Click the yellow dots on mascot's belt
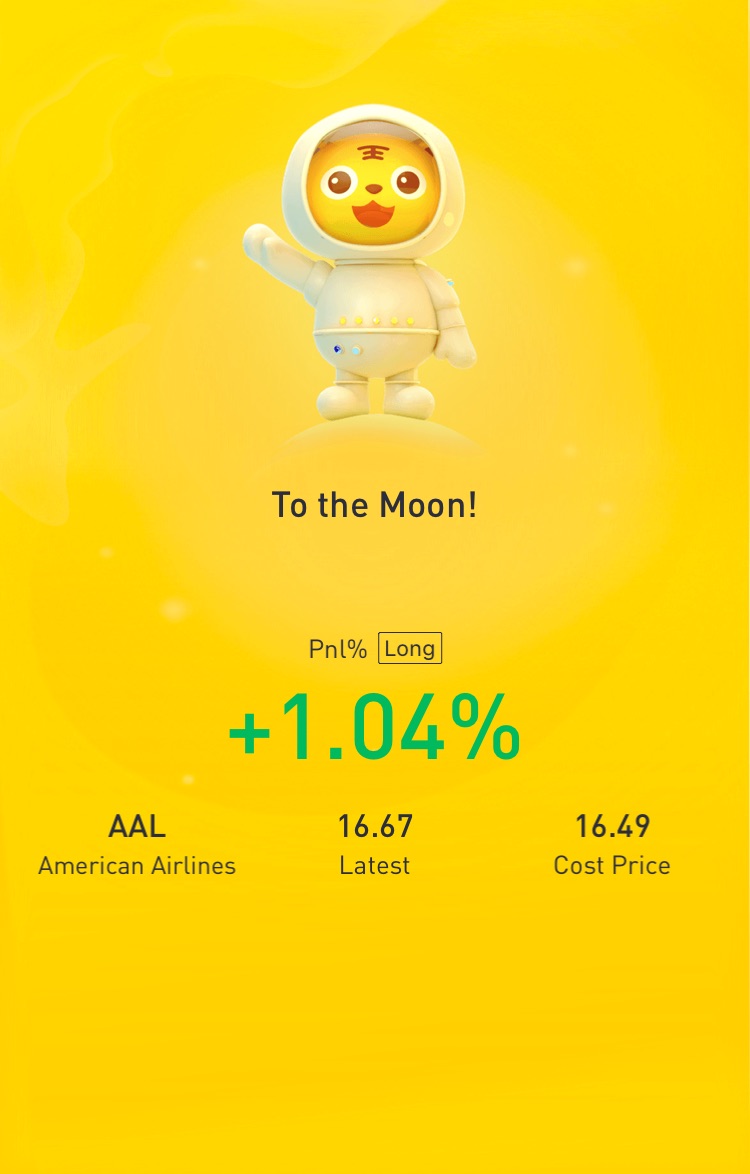This screenshot has height=1174, width=750. click(x=376, y=321)
